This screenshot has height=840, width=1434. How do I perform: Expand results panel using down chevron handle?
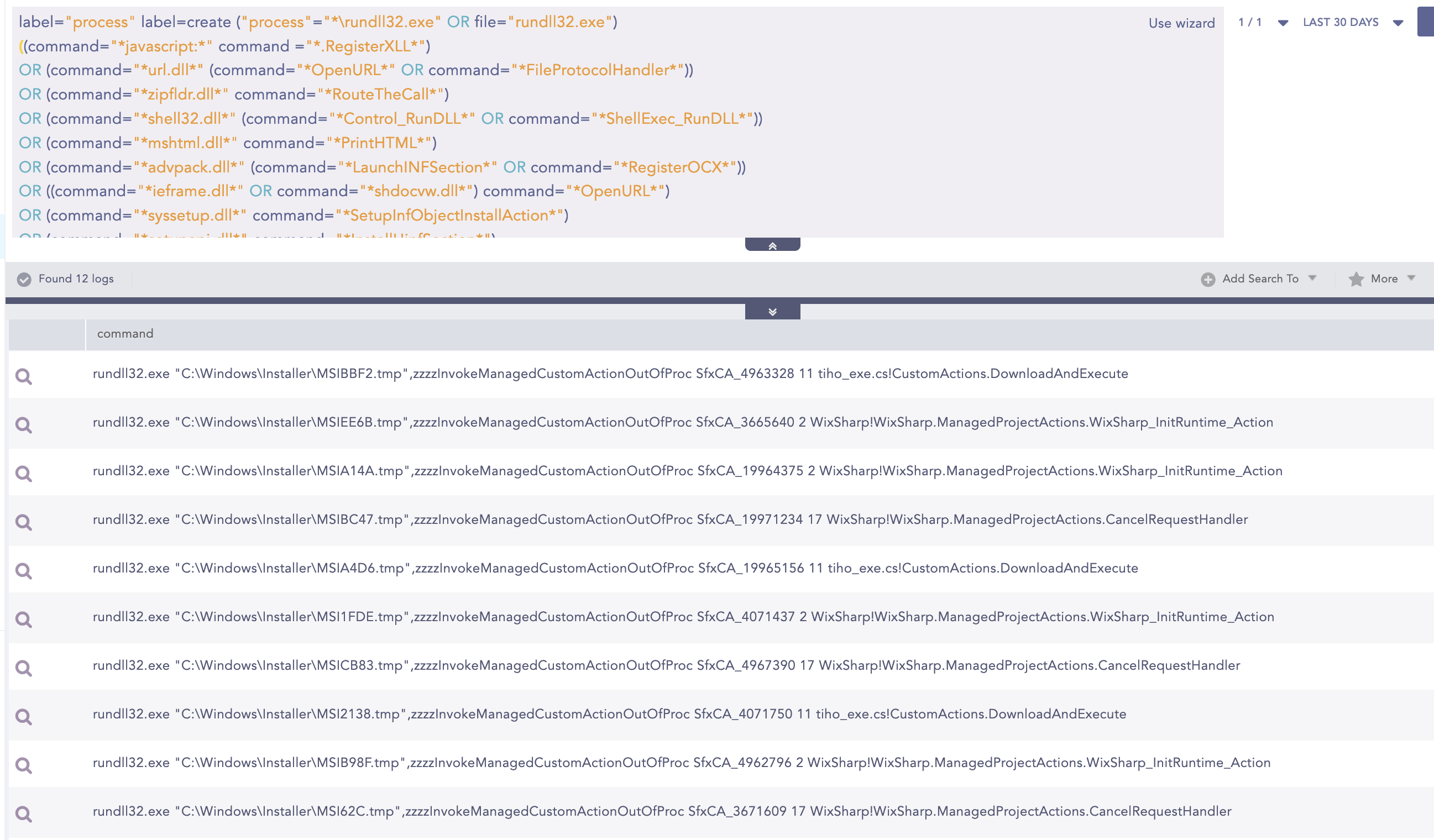pos(772,312)
